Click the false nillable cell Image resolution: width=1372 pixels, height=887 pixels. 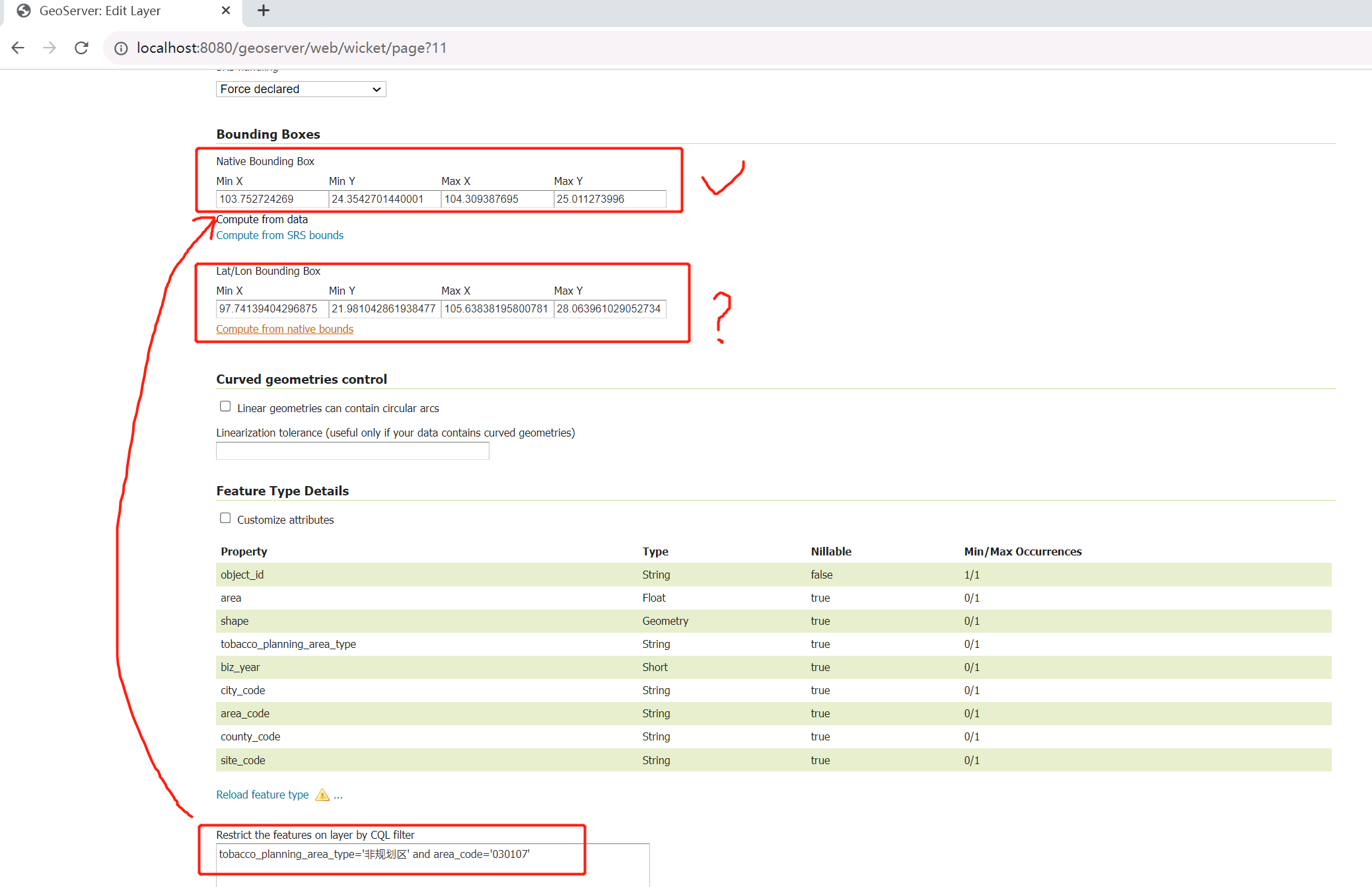click(x=822, y=575)
